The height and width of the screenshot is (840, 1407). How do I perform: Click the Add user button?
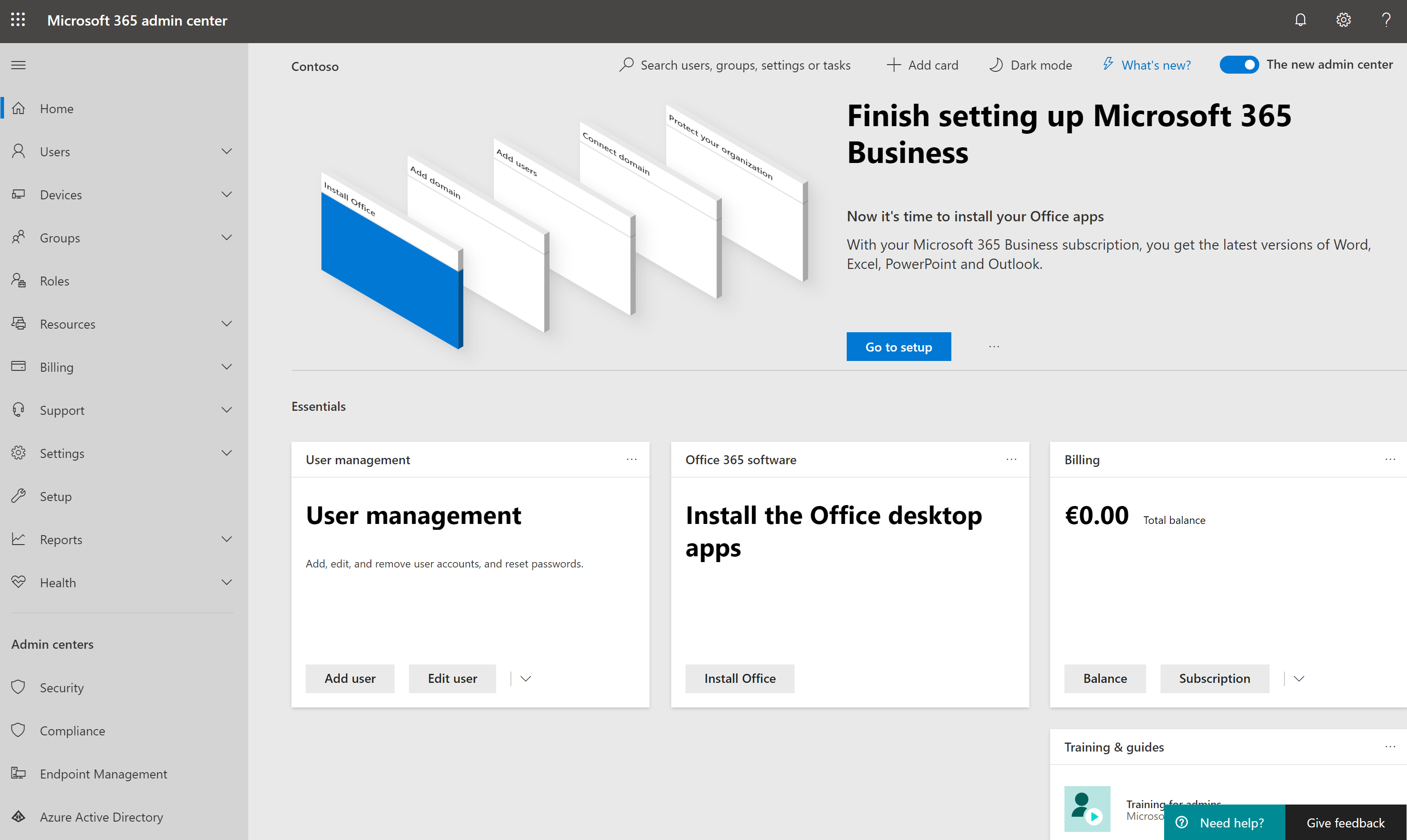[x=350, y=678]
